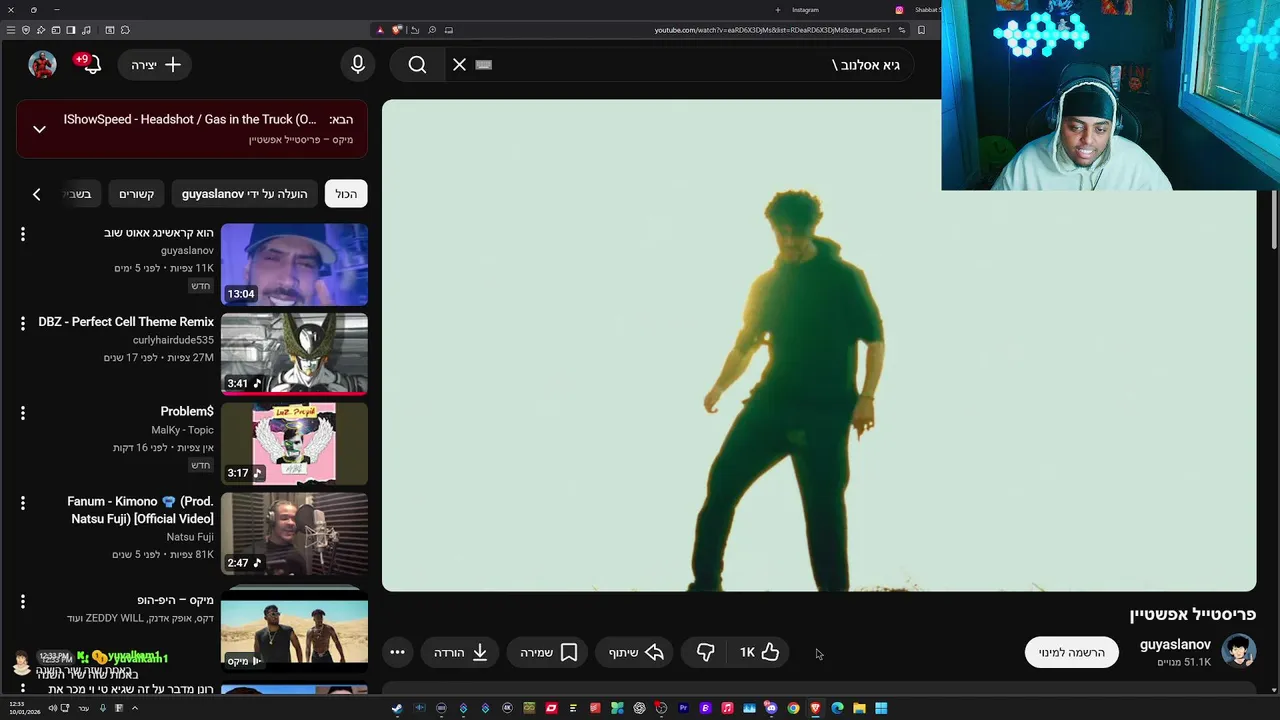The height and width of the screenshot is (720, 1280).
Task: Open Premiere Pro from the taskbar
Action: click(683, 708)
